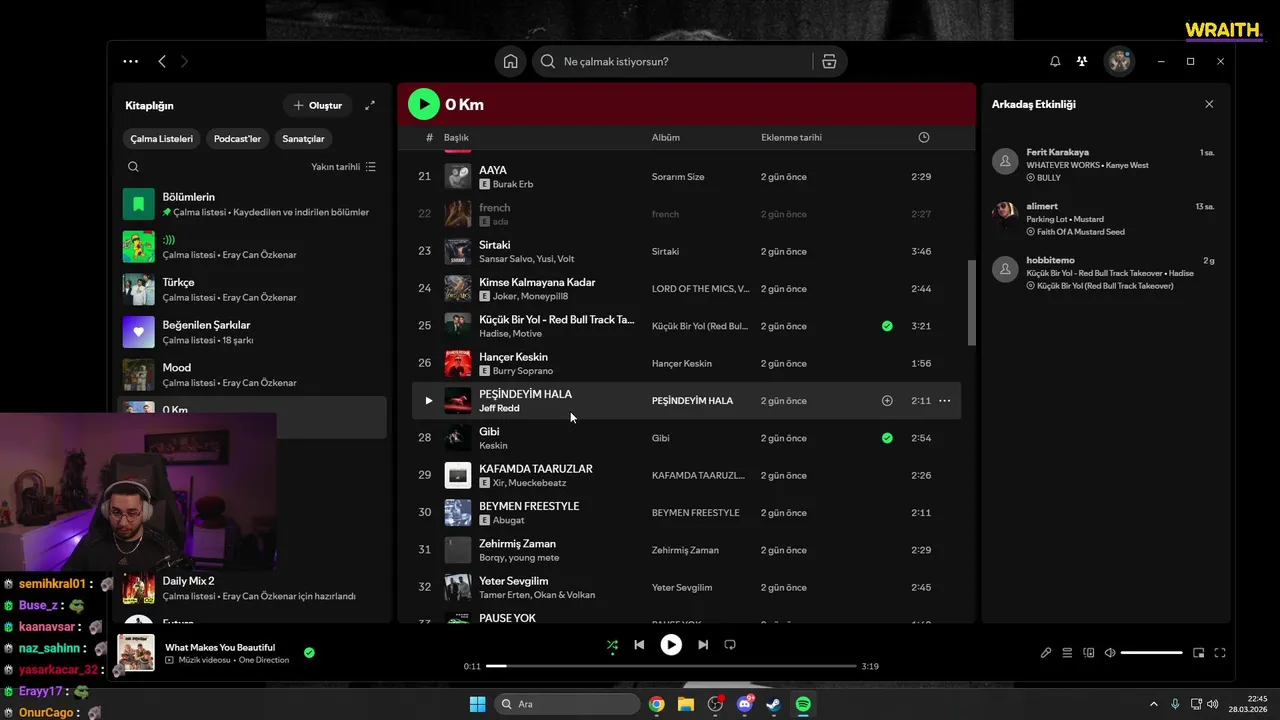The image size is (1280, 720).
Task: Open Daily Mix 2 playlist
Action: [x=252, y=588]
